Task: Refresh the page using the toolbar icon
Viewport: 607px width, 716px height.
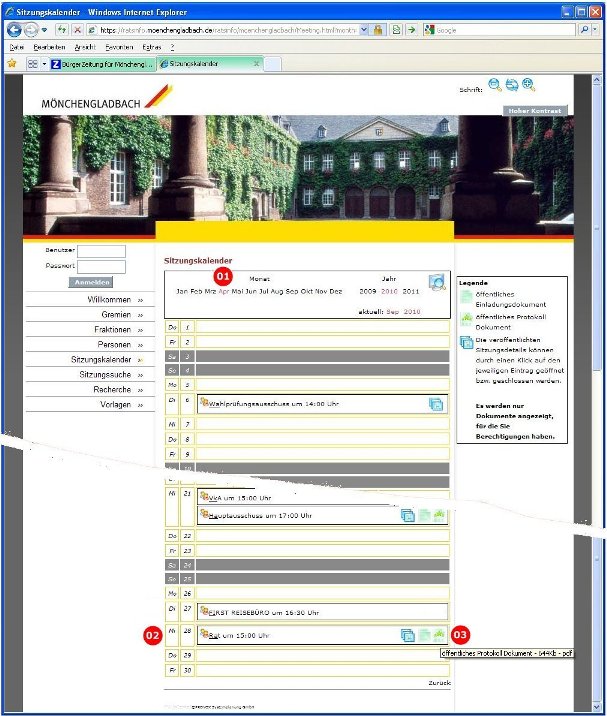Action: coord(61,30)
